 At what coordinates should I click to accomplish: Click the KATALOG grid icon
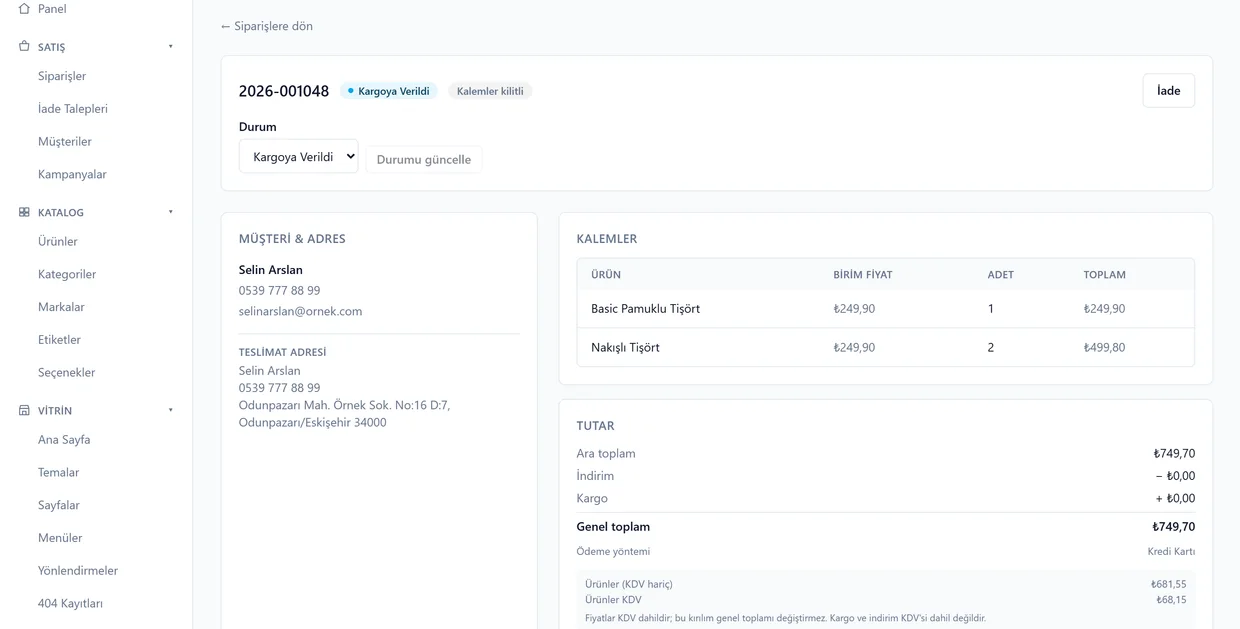pyautogui.click(x=24, y=212)
